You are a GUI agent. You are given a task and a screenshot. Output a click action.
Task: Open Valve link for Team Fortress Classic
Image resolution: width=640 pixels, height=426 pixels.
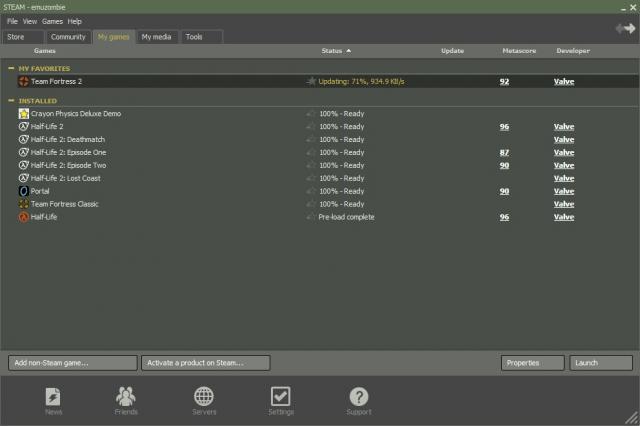pyautogui.click(x=564, y=204)
